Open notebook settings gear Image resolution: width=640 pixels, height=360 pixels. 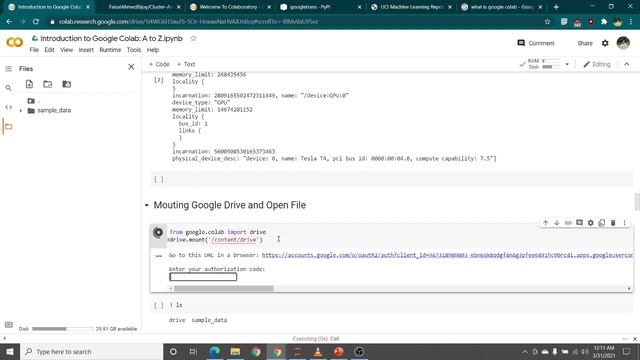(x=605, y=43)
